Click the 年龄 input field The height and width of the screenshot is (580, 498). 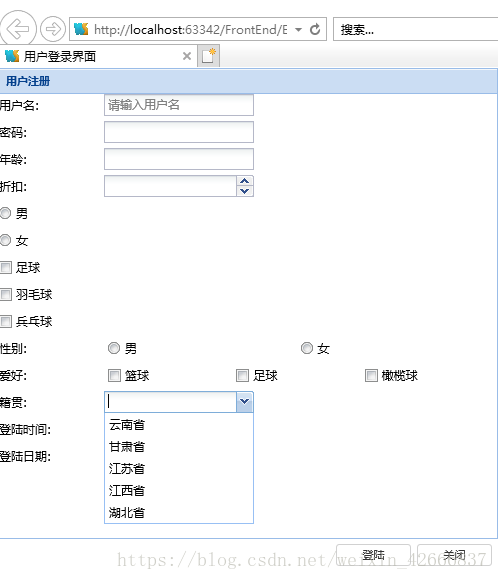(x=179, y=159)
